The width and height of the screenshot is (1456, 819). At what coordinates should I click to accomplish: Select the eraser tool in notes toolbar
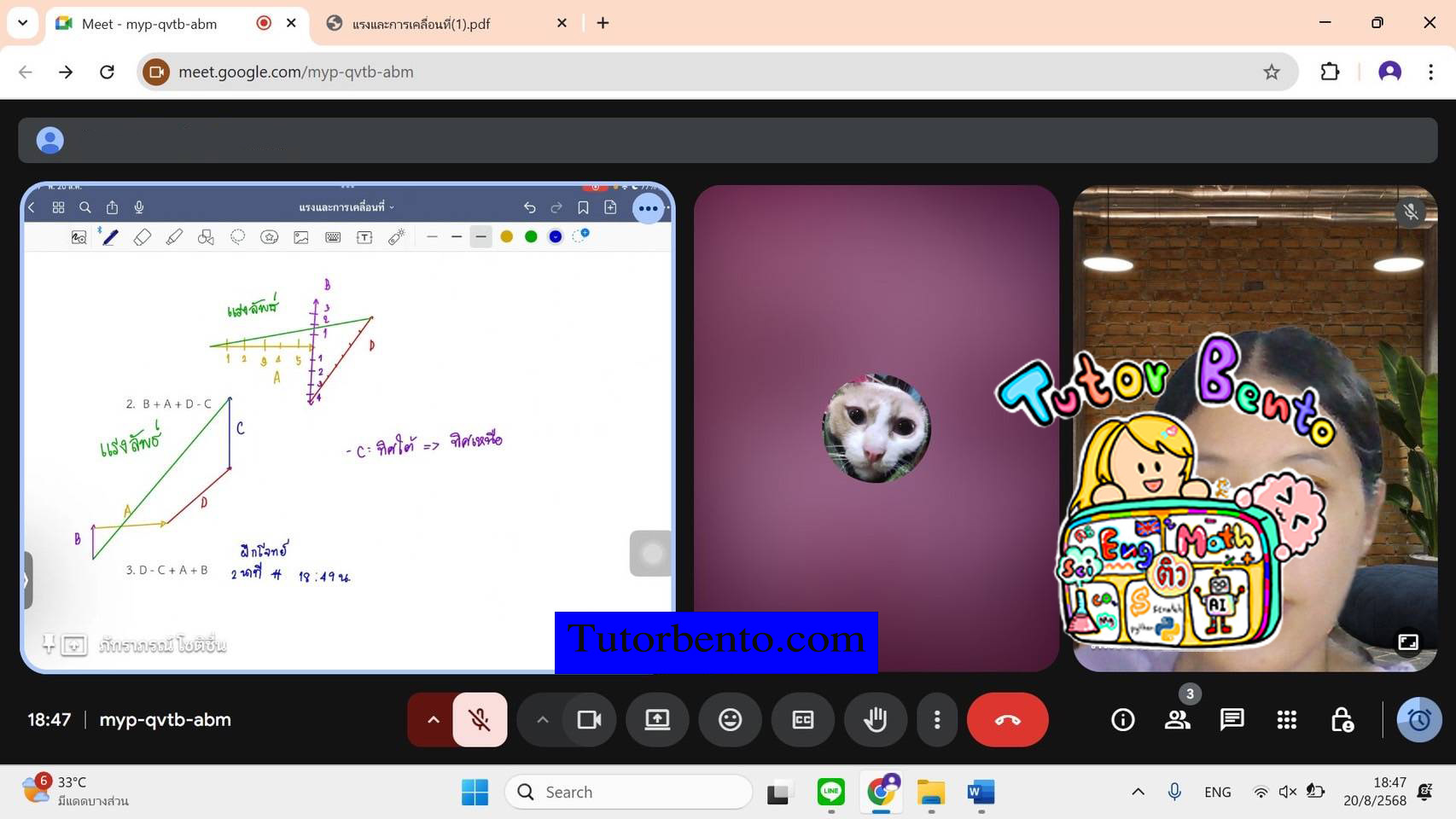(143, 237)
